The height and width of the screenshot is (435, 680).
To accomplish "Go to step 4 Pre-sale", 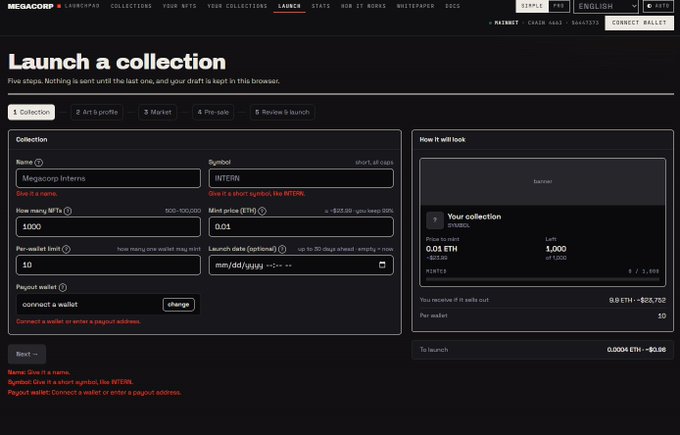I will [213, 112].
